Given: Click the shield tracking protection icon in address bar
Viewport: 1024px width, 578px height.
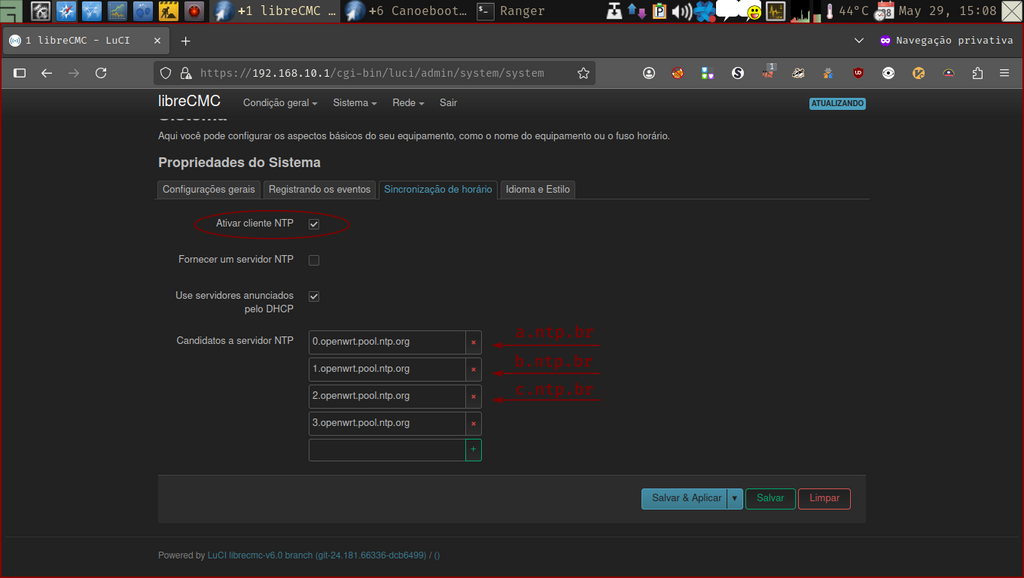Looking at the screenshot, I should tap(166, 72).
